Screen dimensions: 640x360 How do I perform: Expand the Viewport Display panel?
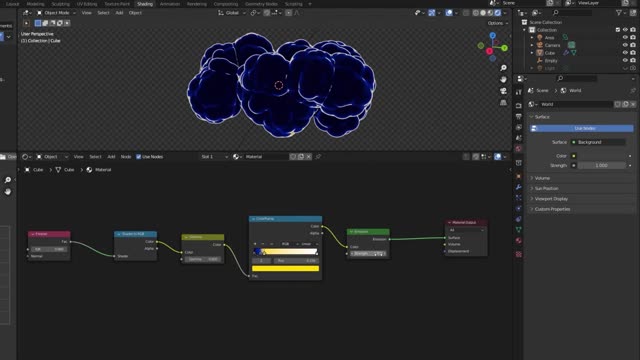(551, 199)
